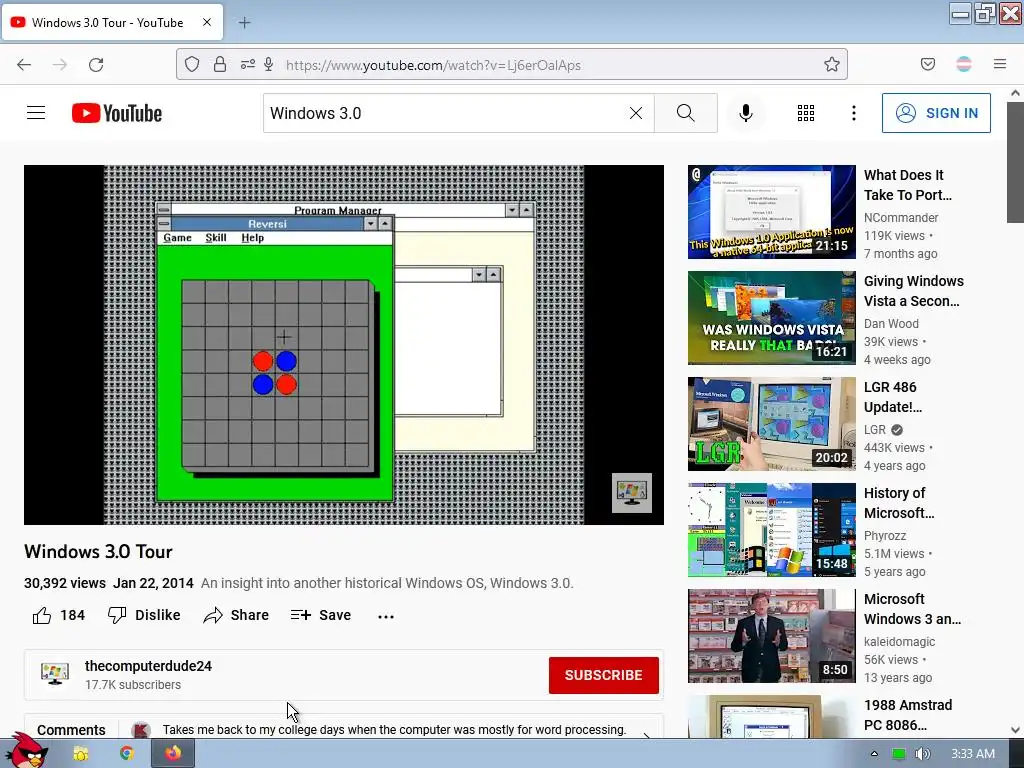Click the 3:33 AM clock
1024x768 pixels.
tap(972, 754)
